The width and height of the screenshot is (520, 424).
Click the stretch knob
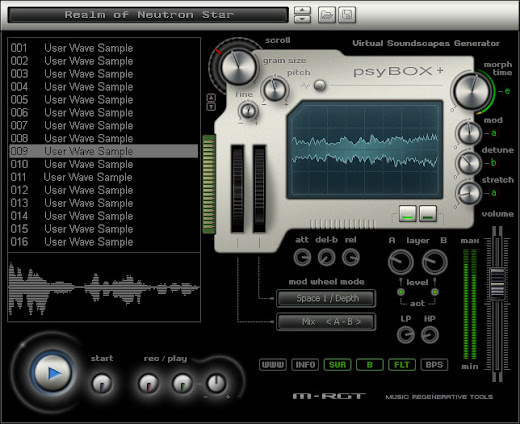coord(469,193)
